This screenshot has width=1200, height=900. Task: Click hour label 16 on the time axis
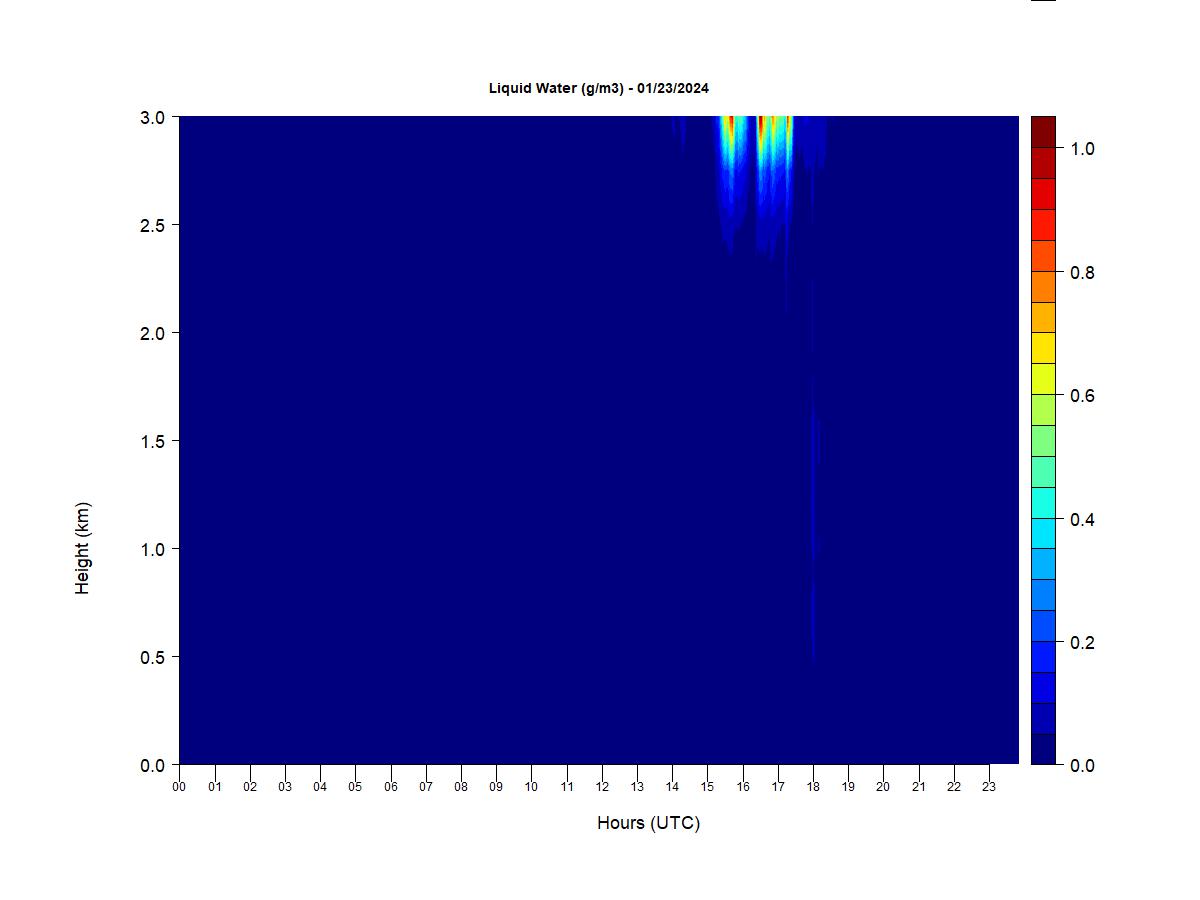pyautogui.click(x=743, y=787)
